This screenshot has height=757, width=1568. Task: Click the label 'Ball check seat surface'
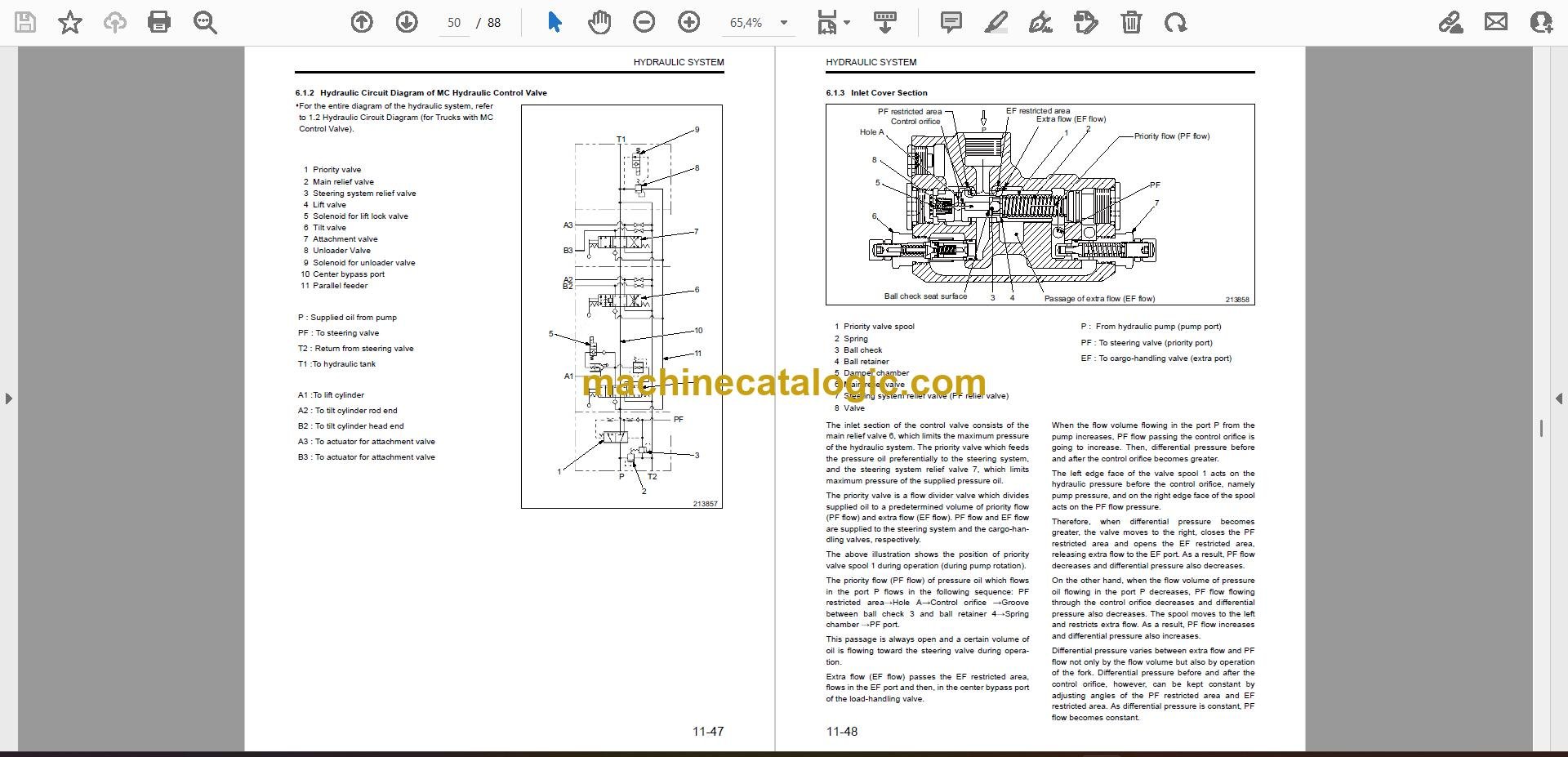(x=925, y=296)
